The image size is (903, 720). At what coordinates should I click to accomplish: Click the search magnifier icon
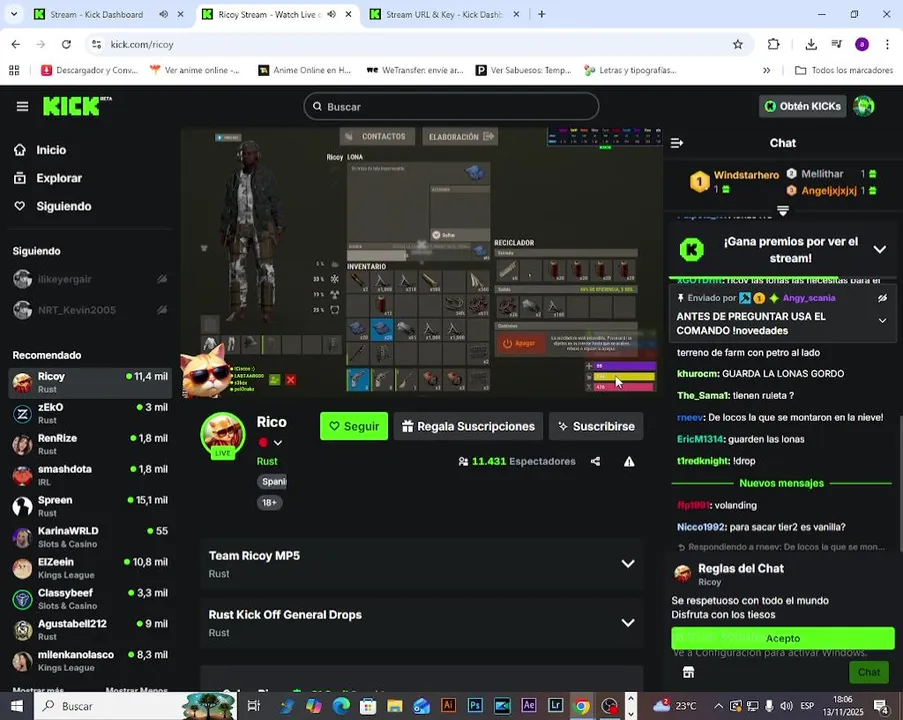[317, 107]
